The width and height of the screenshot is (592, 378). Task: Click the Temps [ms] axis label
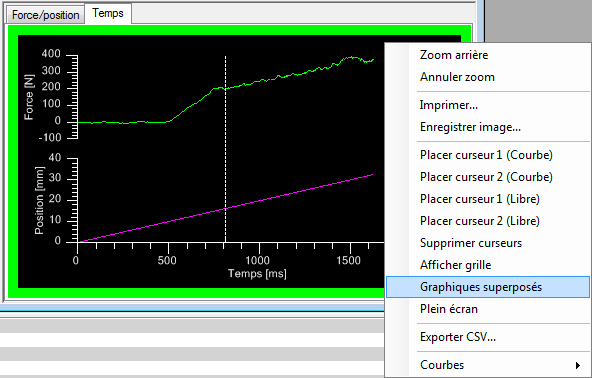257,273
